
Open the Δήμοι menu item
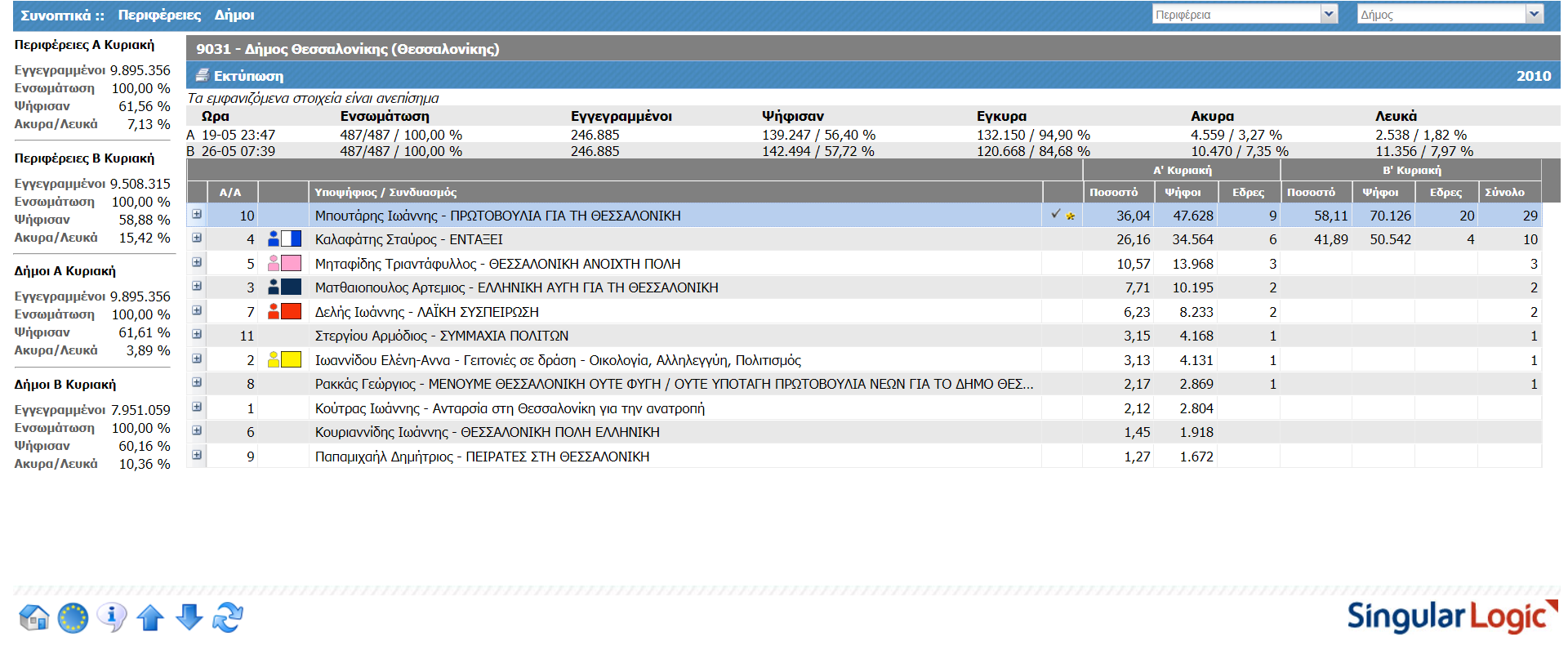click(x=234, y=15)
